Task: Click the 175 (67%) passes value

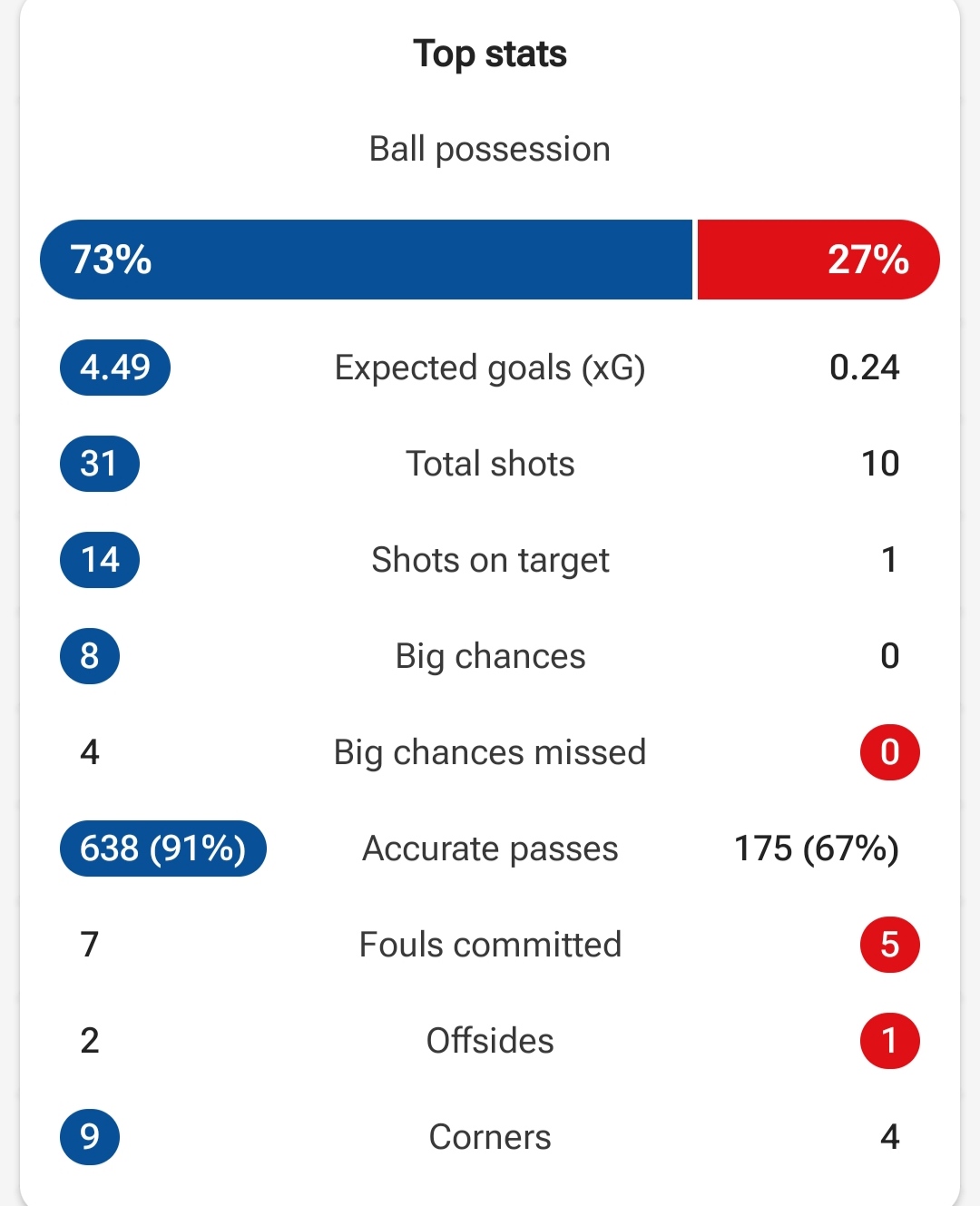Action: coord(817,848)
